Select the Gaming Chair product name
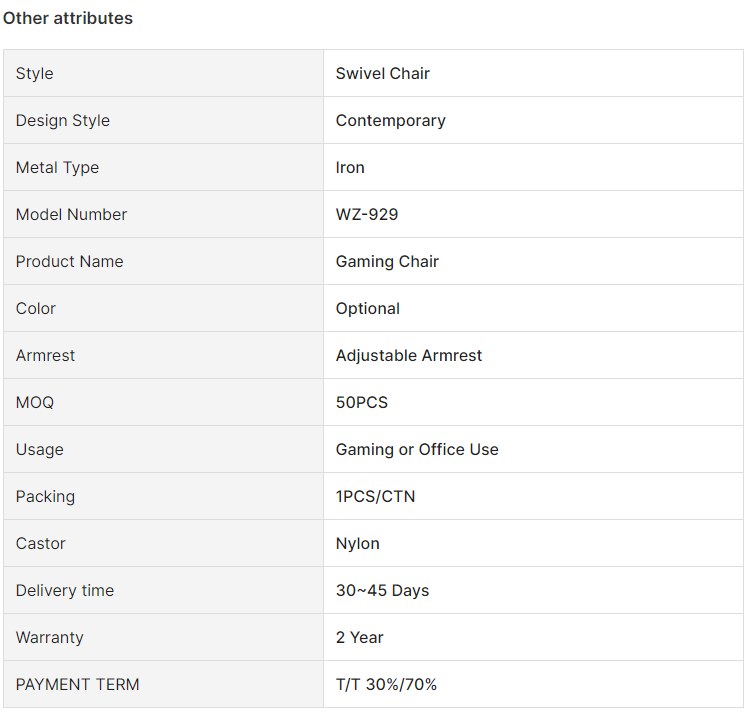The image size is (749, 715). [x=387, y=262]
